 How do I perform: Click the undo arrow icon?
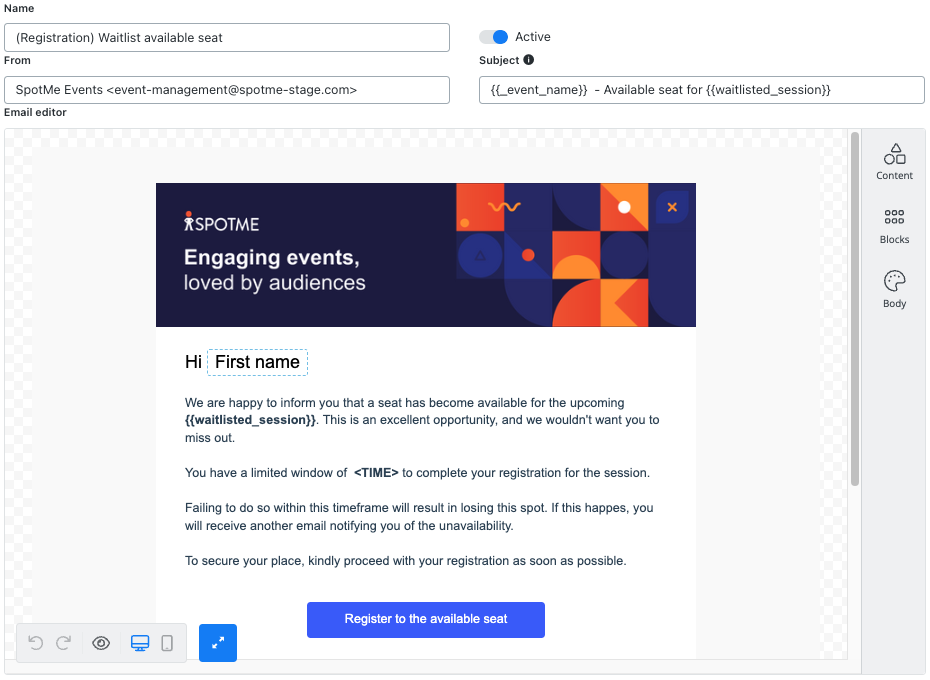pyautogui.click(x=36, y=643)
